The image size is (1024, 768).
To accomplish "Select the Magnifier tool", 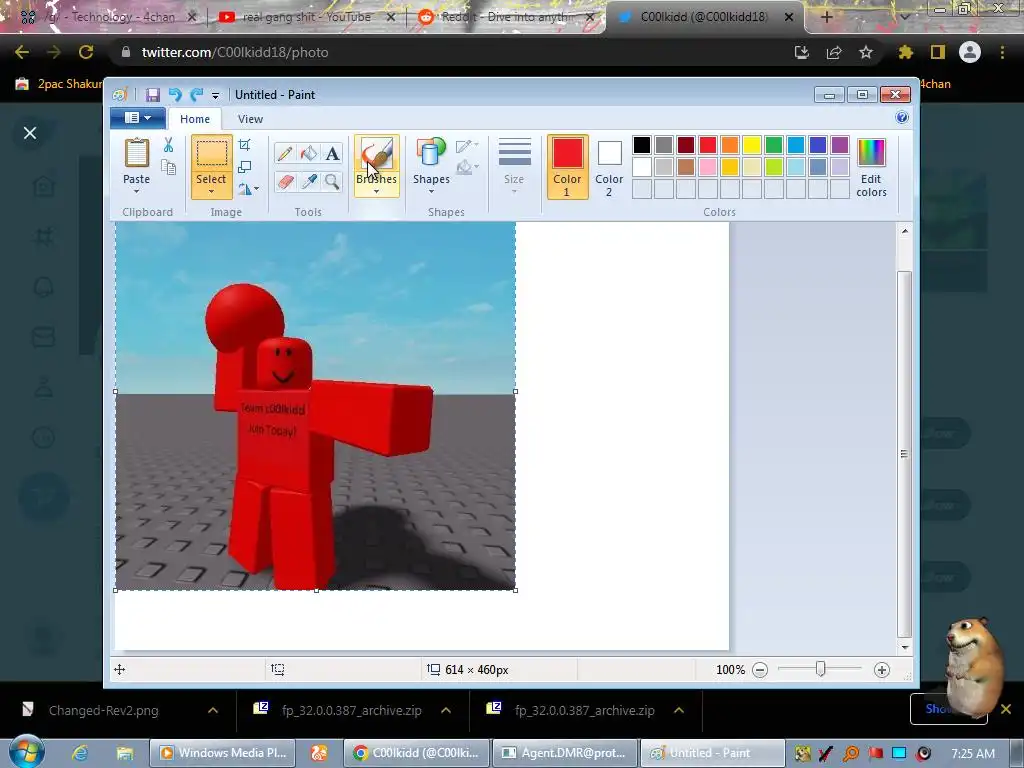I will [332, 181].
